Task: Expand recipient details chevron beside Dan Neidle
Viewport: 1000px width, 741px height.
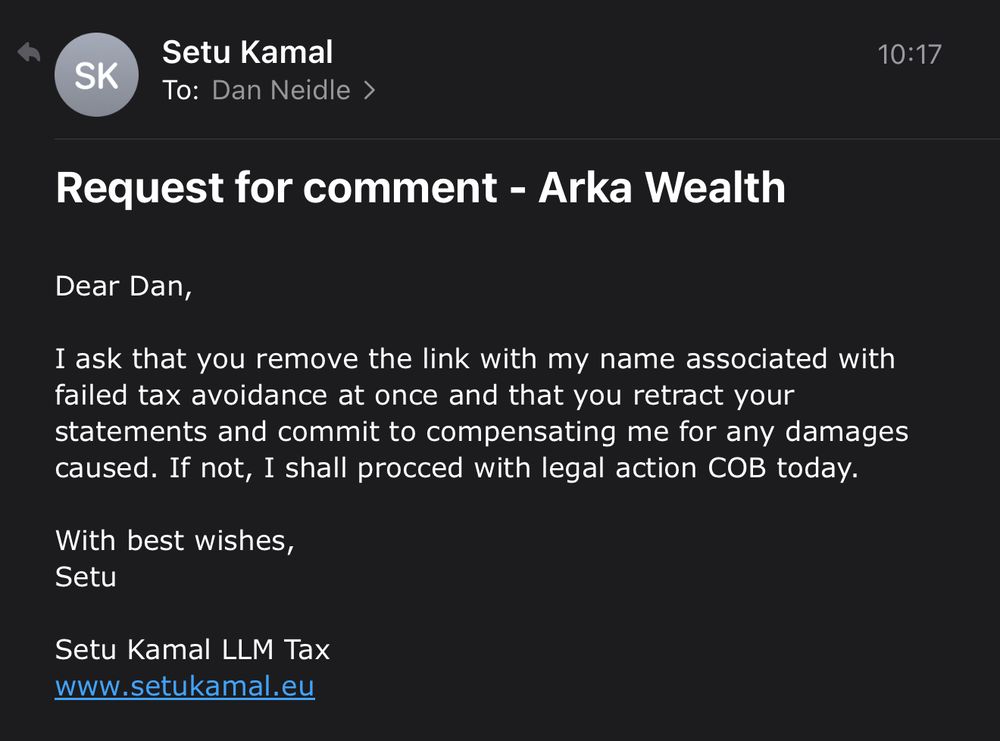Action: tap(369, 91)
